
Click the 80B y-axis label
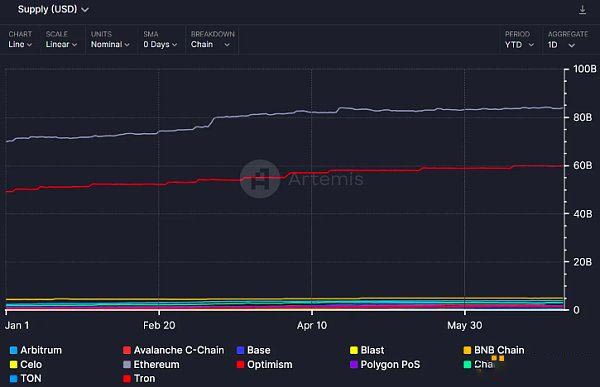[x=582, y=117]
